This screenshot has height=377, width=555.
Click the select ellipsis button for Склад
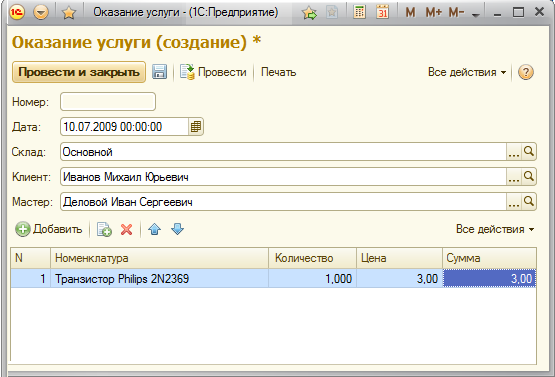pyautogui.click(x=514, y=152)
